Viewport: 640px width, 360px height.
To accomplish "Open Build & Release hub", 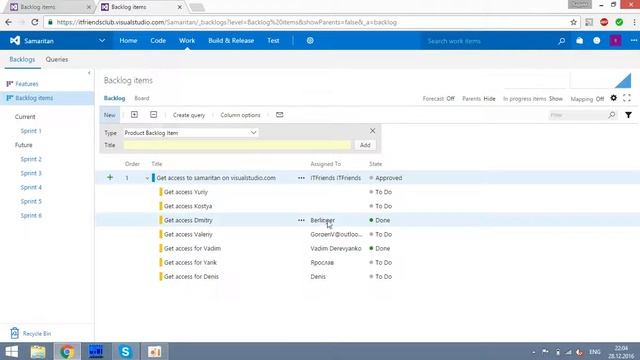I will [231, 40].
